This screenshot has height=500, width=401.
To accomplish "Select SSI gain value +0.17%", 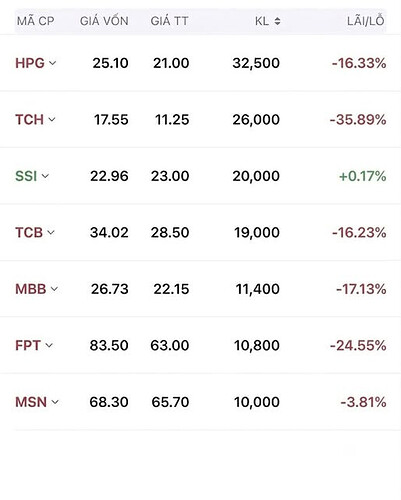I will click(x=363, y=176).
